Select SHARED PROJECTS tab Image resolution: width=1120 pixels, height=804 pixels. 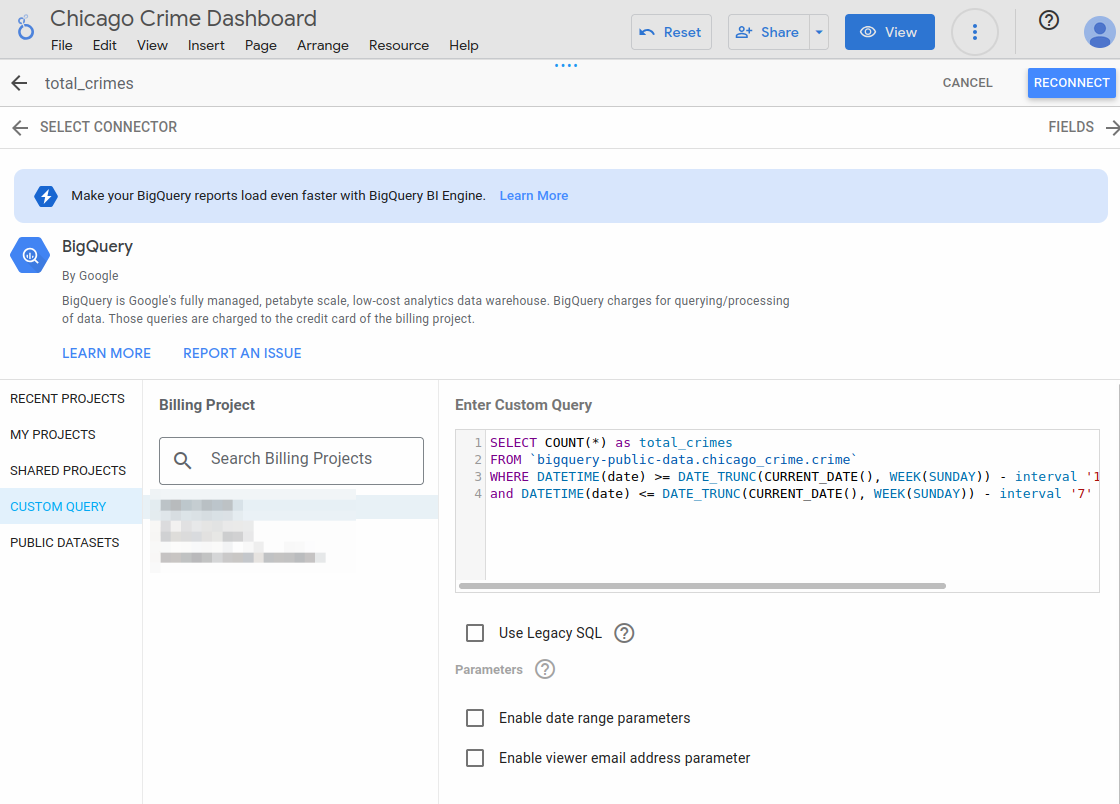[x=71, y=470]
